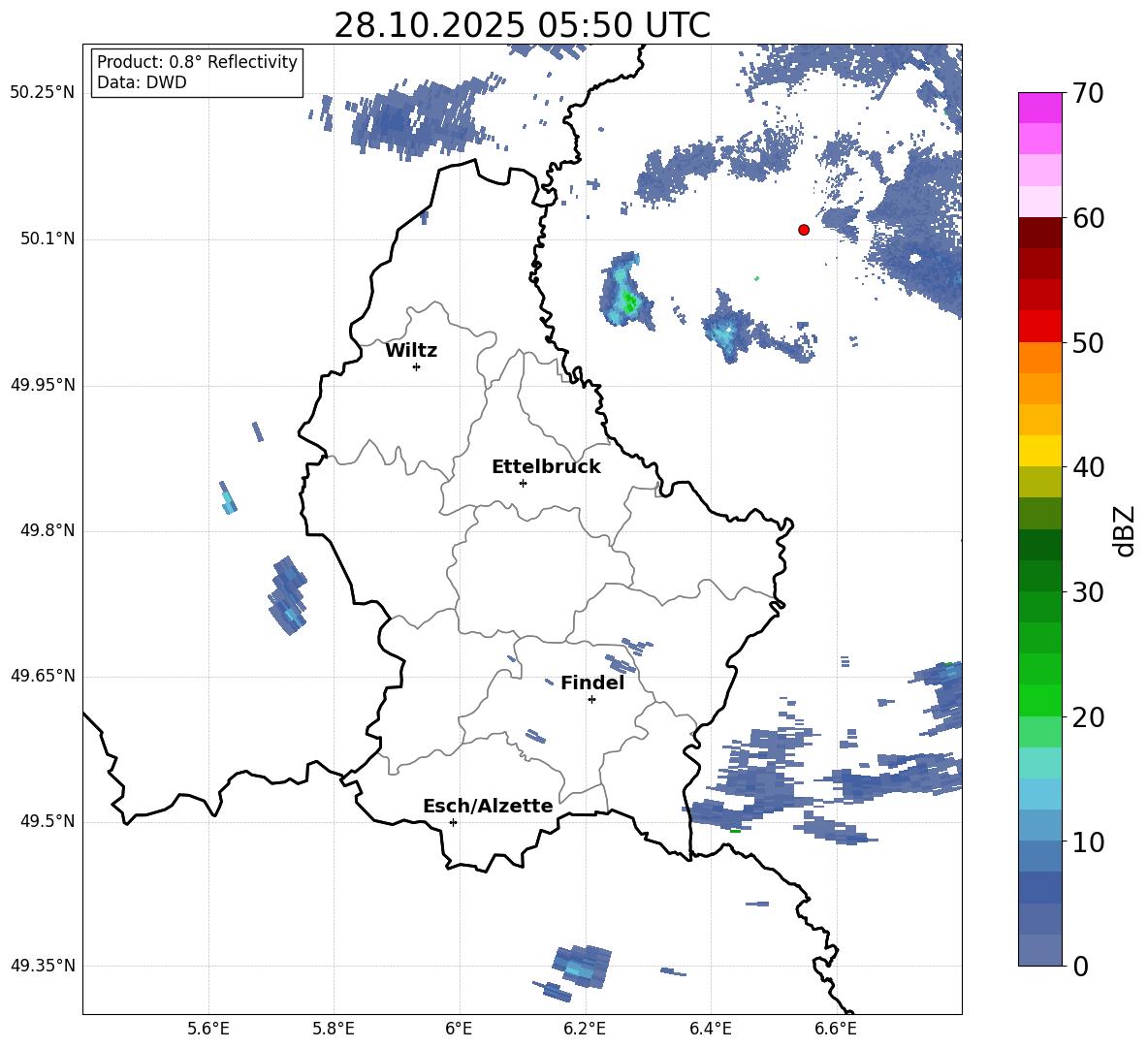Click the 5.8°E longitude label
This screenshot has width=1148, height=1048.
coord(334,1029)
